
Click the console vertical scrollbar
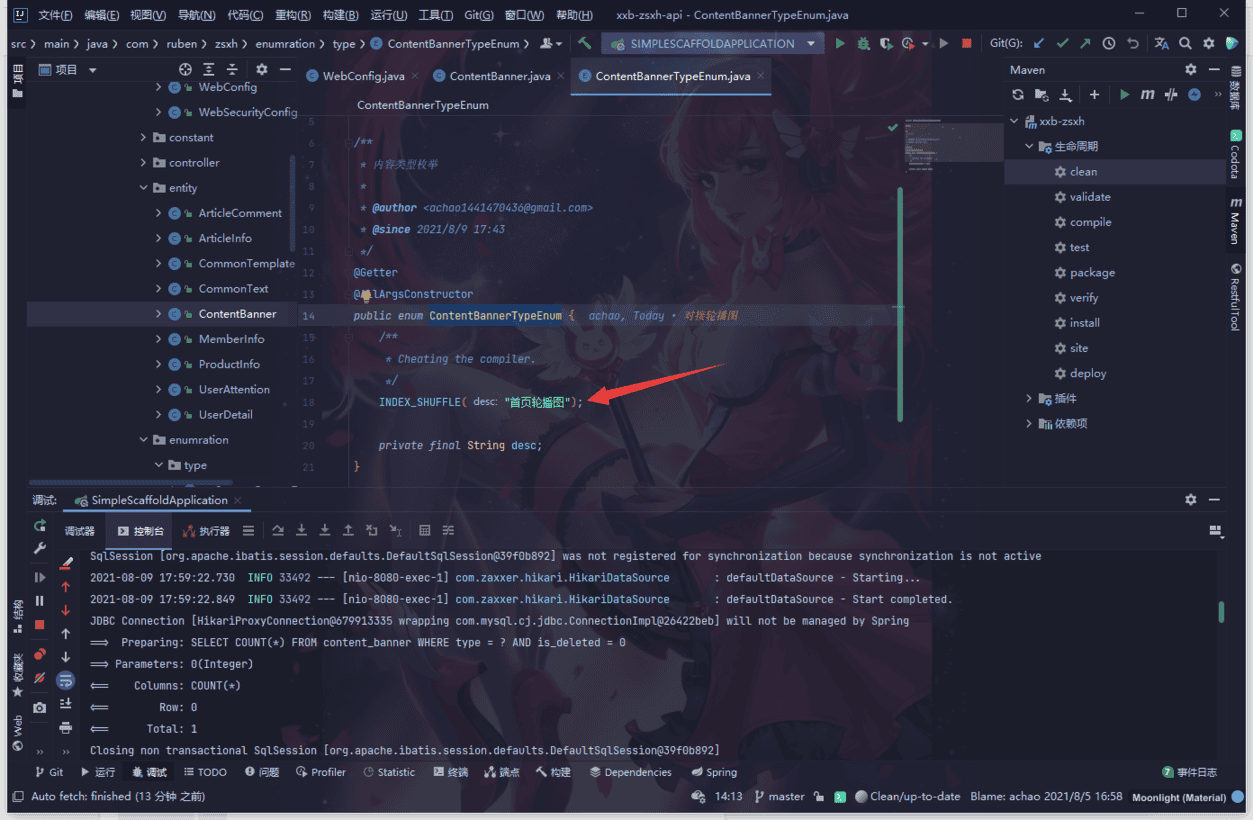(x=1221, y=612)
